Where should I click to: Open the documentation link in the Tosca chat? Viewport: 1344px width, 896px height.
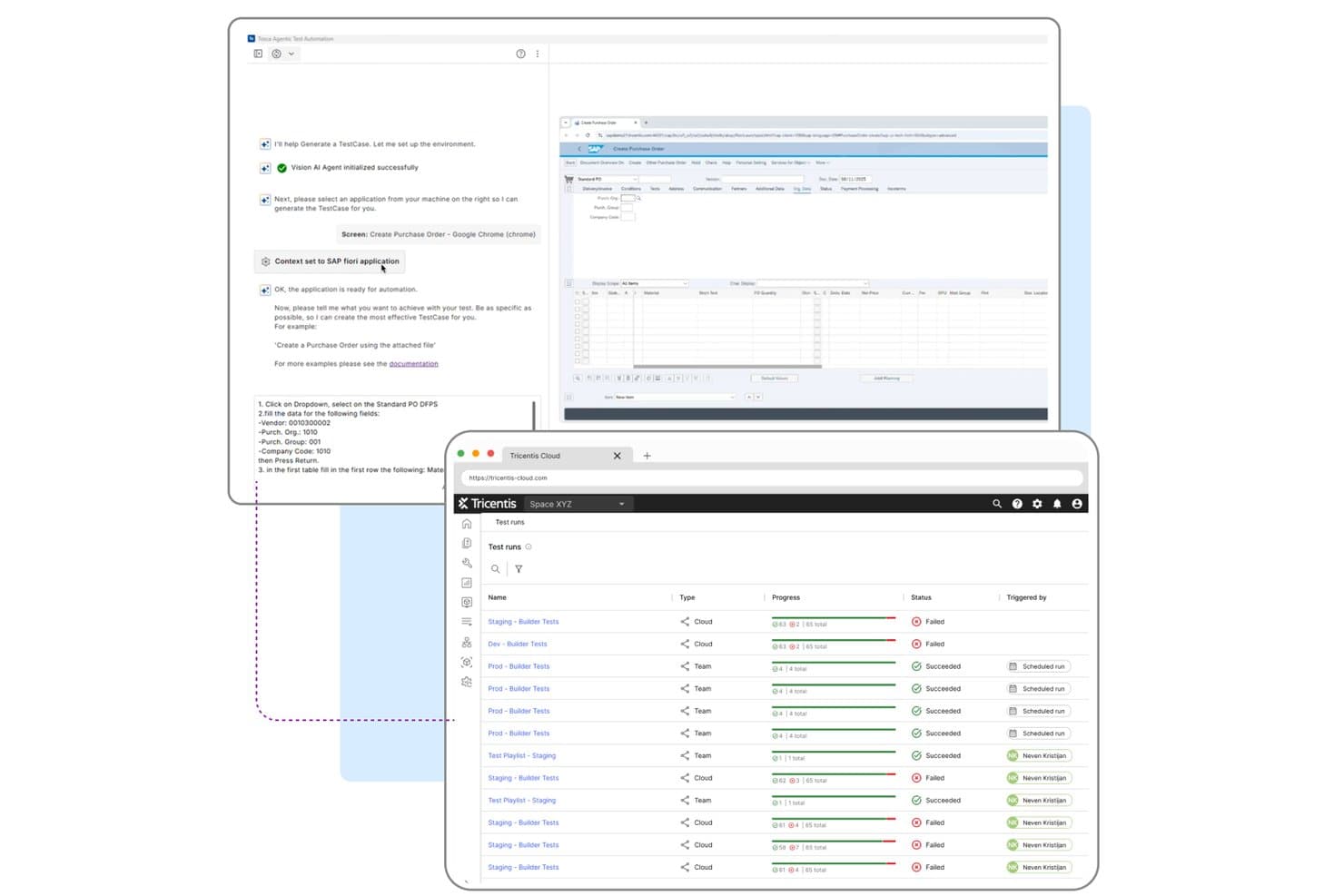click(413, 364)
